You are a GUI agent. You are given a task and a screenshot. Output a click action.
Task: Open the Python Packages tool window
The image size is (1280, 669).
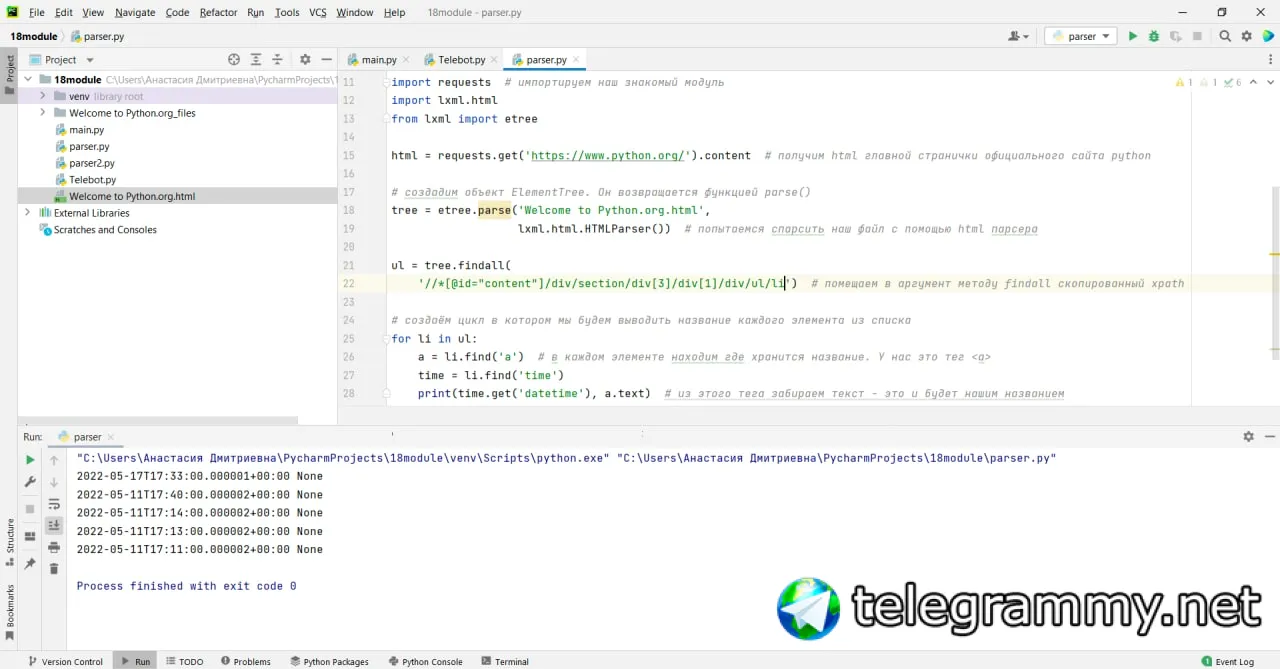pyautogui.click(x=330, y=661)
